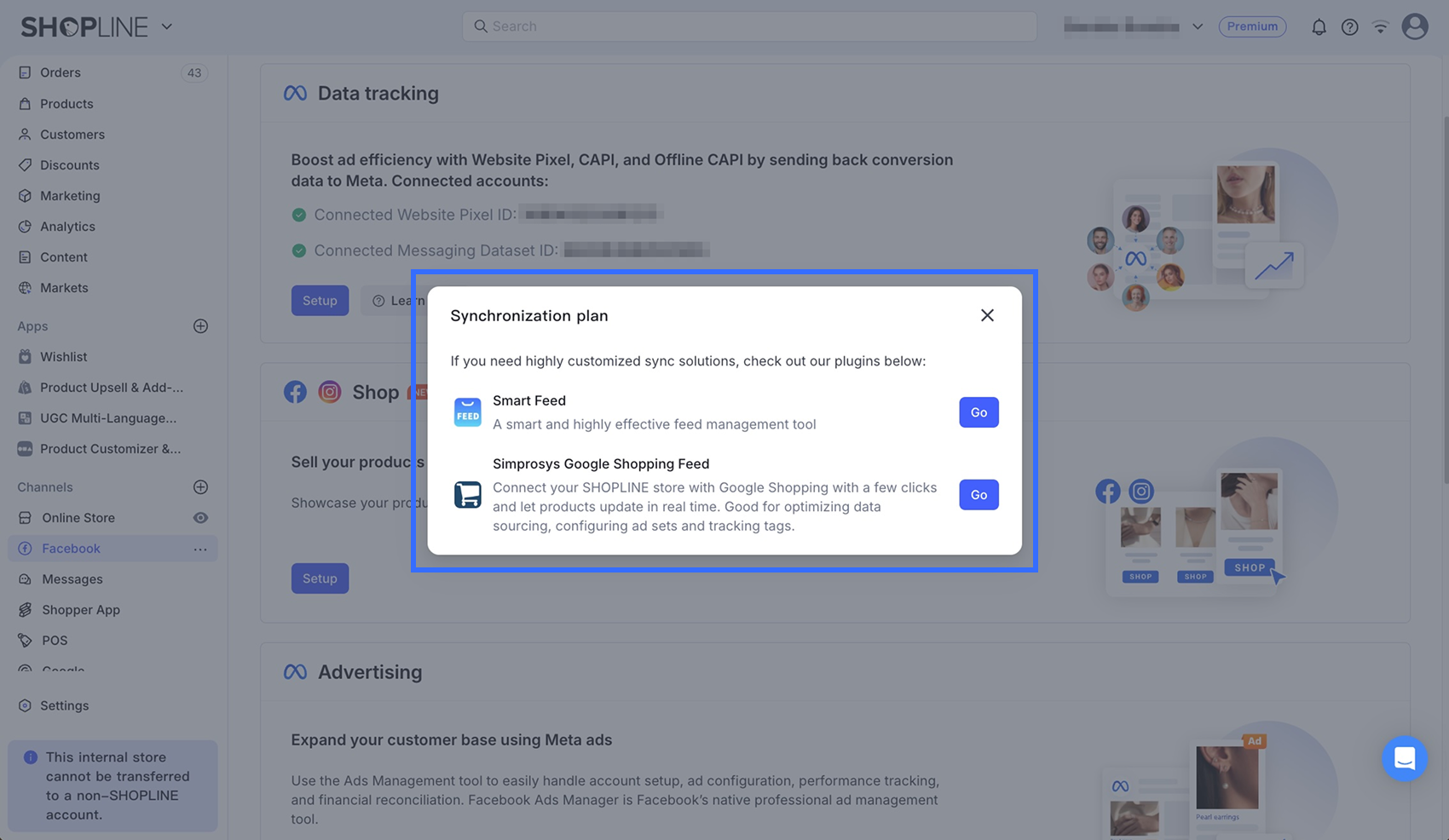Click the POS tag icon
The width and height of the screenshot is (1449, 840).
(25, 640)
